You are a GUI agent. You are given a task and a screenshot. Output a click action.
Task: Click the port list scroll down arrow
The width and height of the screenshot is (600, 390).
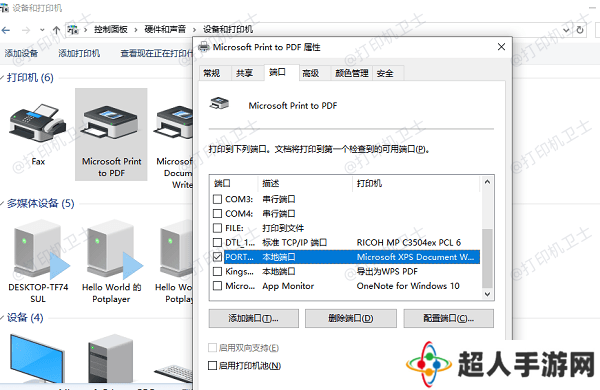point(487,294)
